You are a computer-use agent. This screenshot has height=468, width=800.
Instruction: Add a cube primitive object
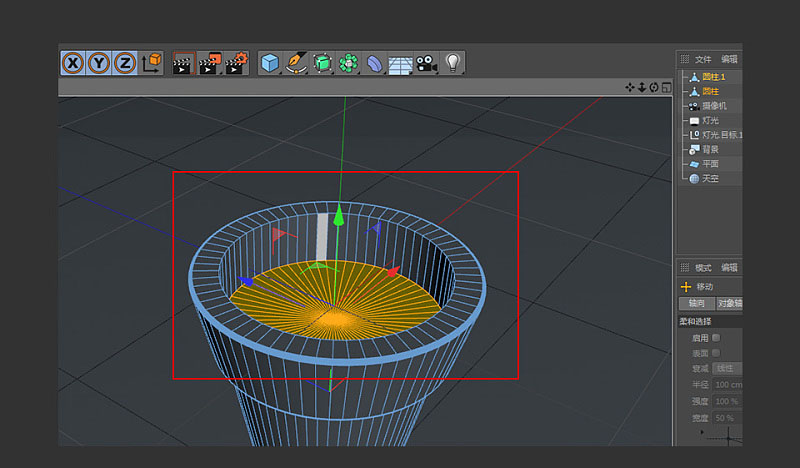click(x=270, y=63)
